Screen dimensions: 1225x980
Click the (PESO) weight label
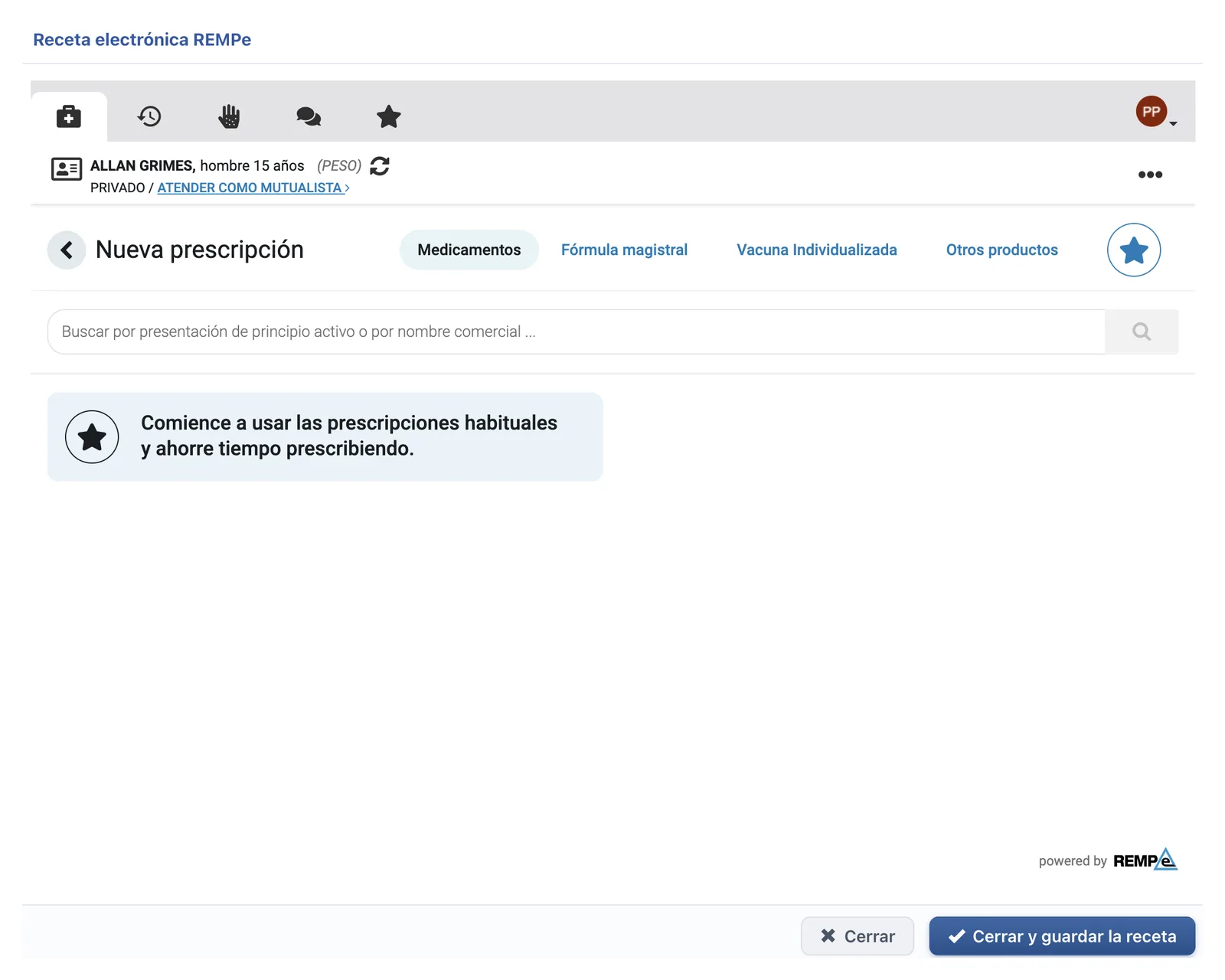[339, 165]
